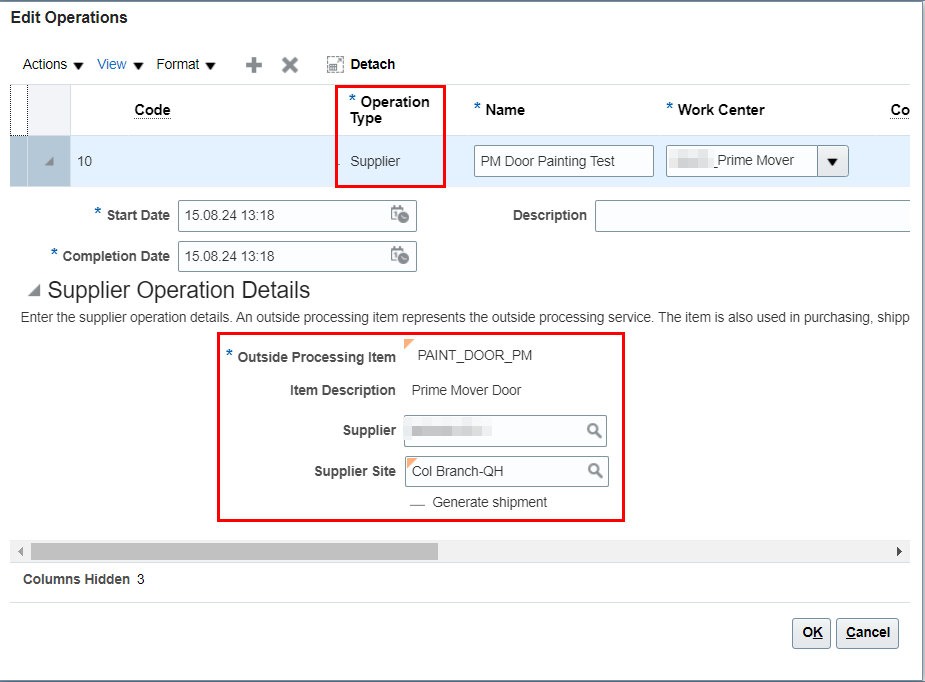Open the Work Center dropdown
This screenshot has width=925, height=682.
[x=834, y=160]
